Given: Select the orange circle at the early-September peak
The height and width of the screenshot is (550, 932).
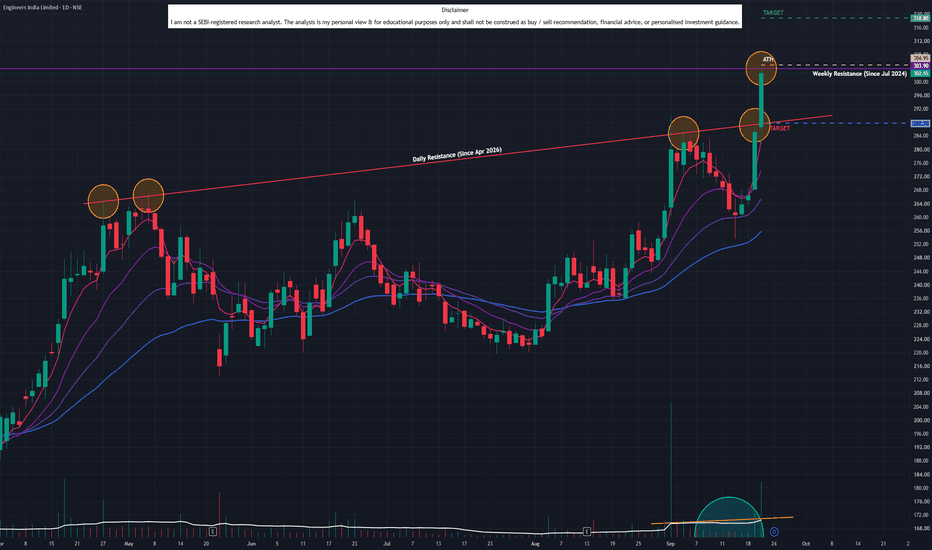Looking at the screenshot, I should tap(684, 133).
